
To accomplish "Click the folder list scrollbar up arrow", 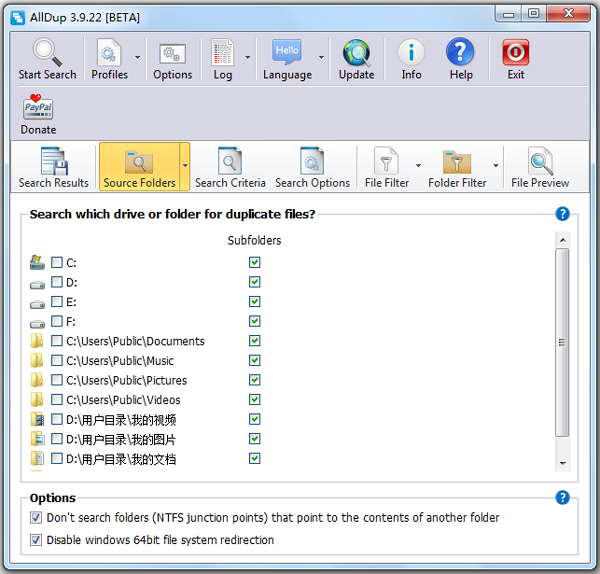I will [x=562, y=240].
